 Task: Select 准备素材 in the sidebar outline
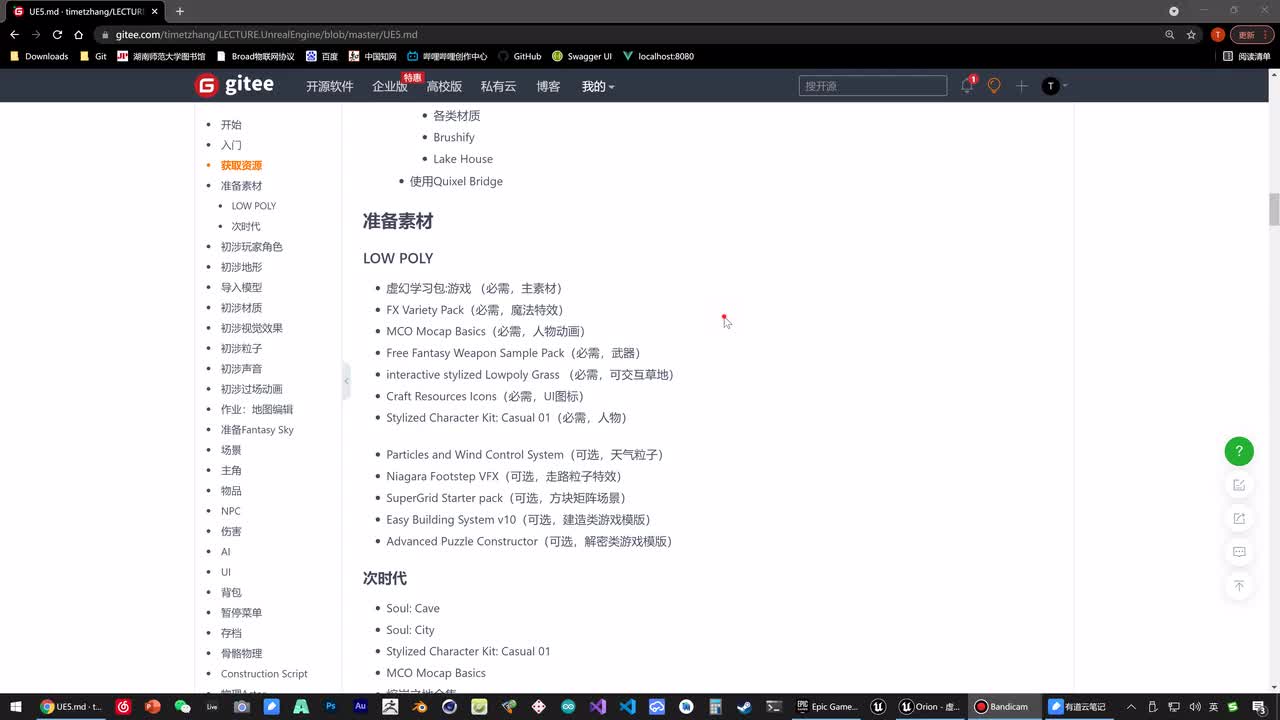[241, 186]
